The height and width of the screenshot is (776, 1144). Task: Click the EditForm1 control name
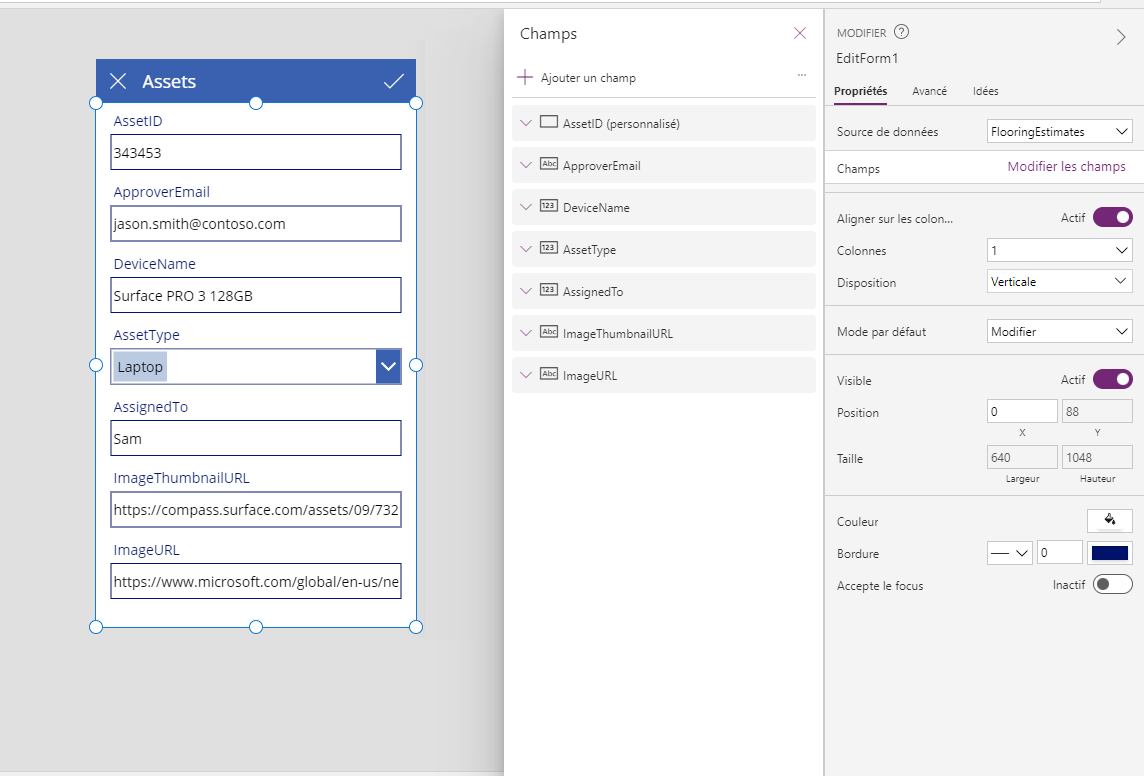pos(867,58)
